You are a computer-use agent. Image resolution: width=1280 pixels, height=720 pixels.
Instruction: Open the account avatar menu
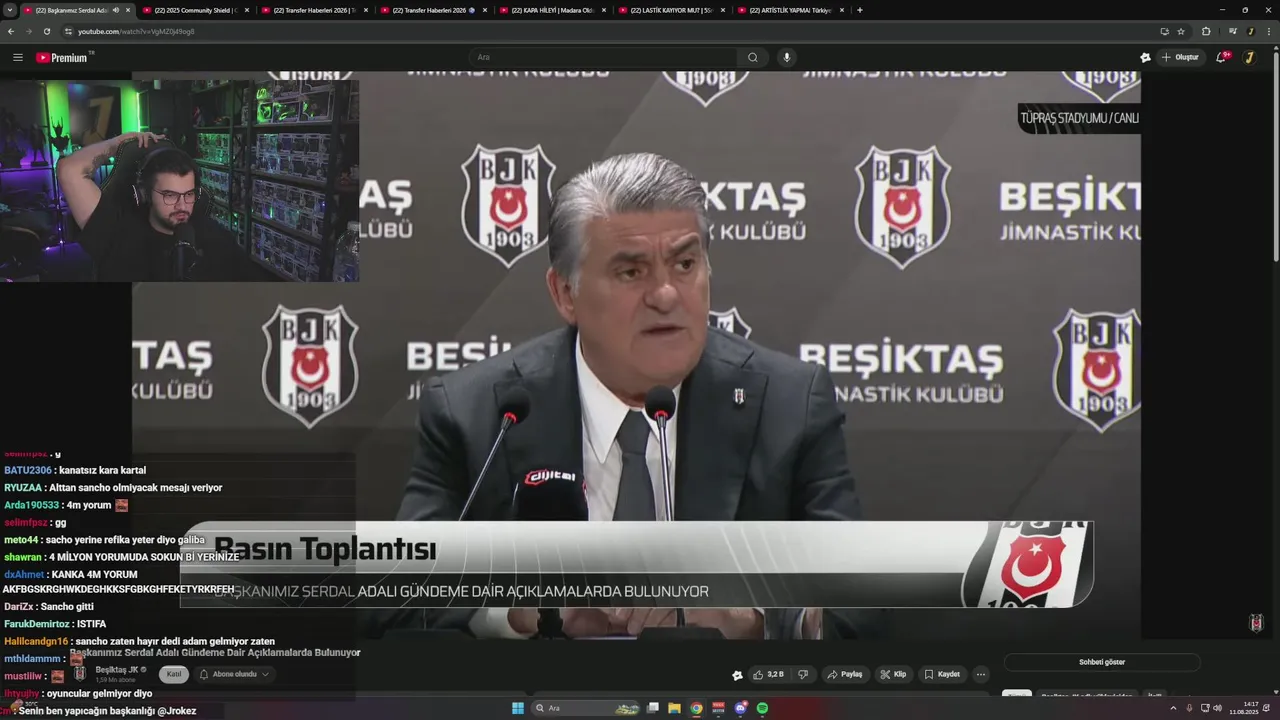(1249, 57)
